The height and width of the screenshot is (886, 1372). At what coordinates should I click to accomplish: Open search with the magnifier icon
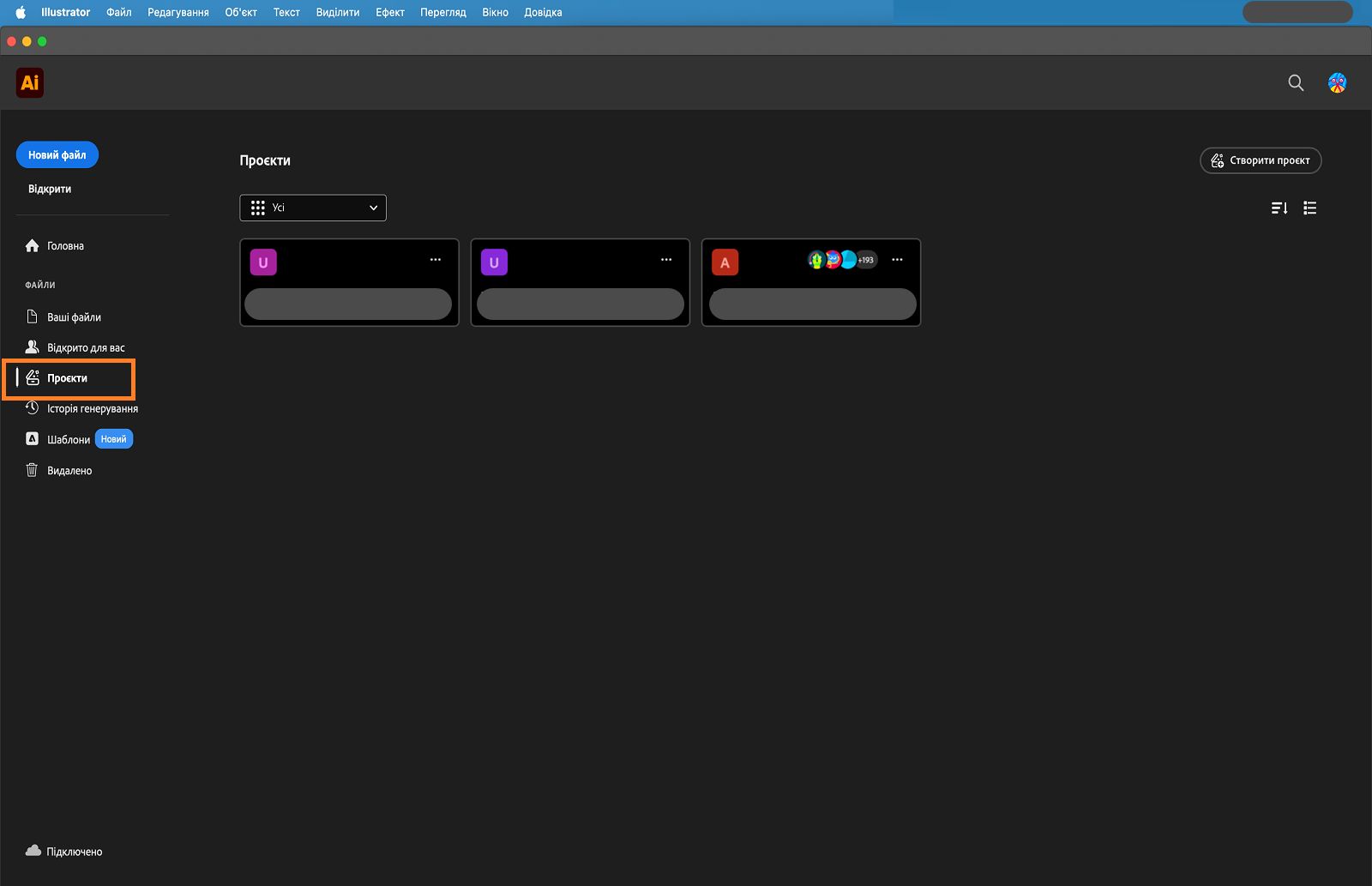click(1296, 83)
